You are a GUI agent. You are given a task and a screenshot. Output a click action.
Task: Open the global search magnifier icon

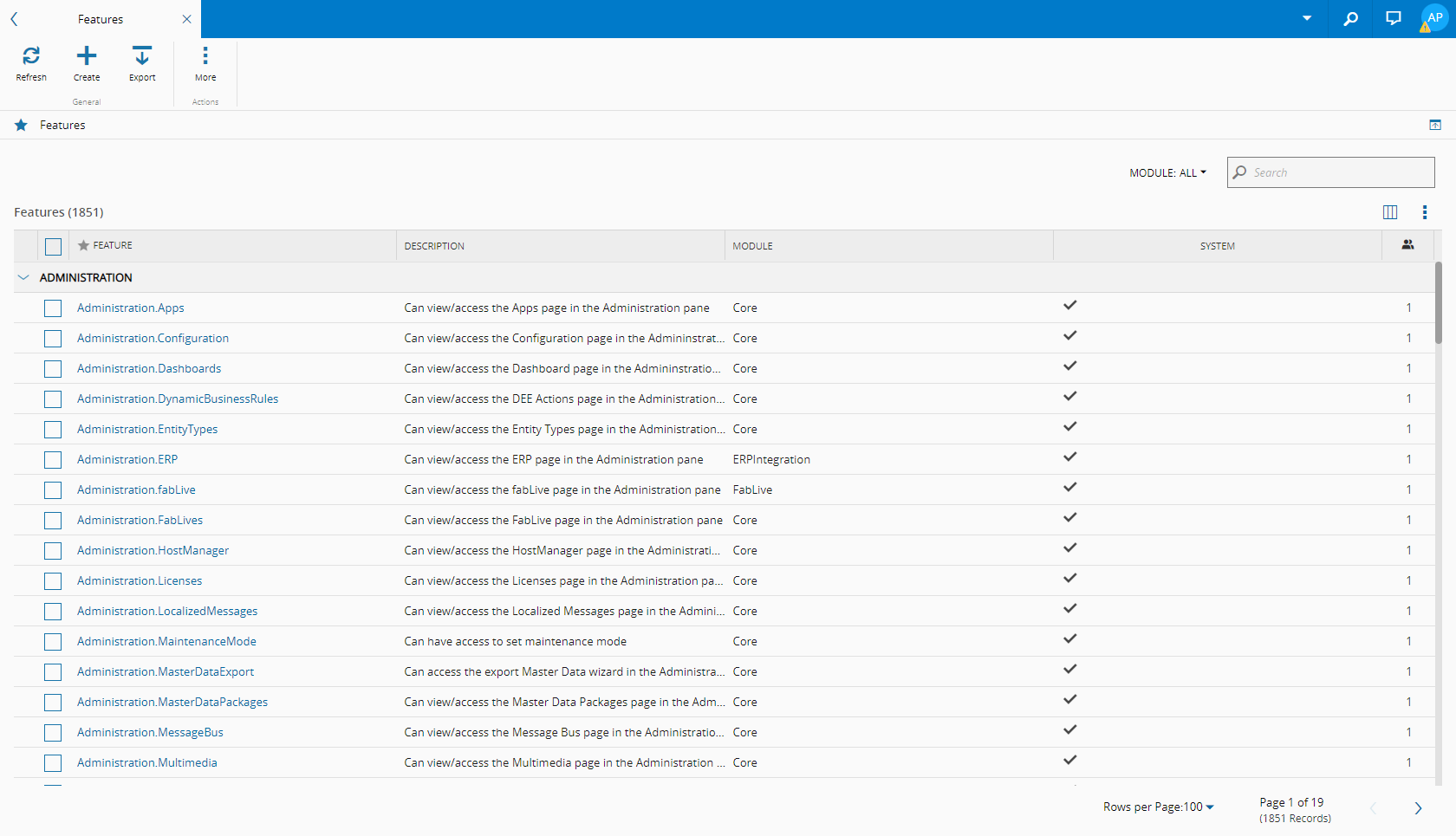1350,19
